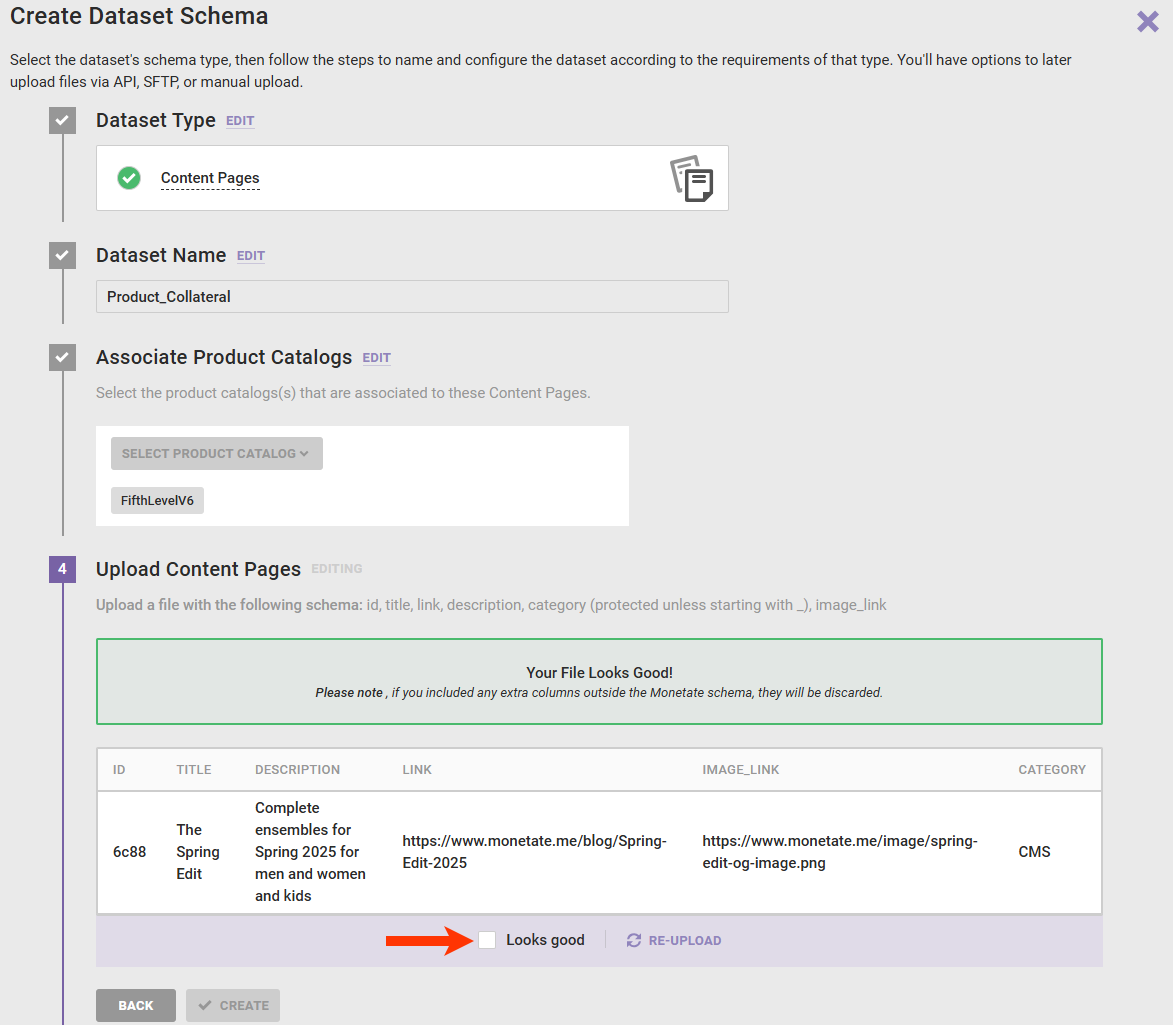Click the Content Pages document icon
This screenshot has width=1173, height=1025.
click(691, 178)
